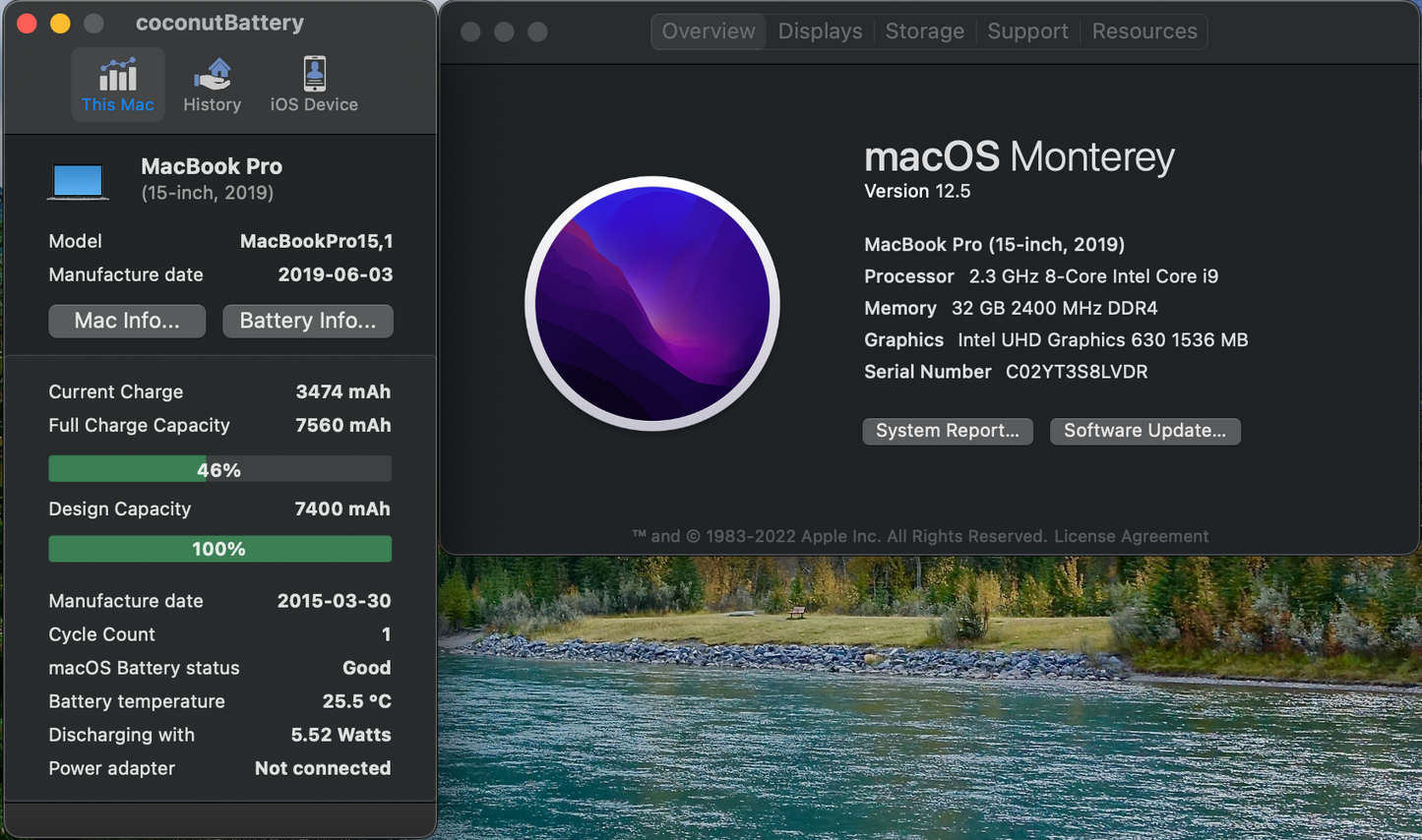The width and height of the screenshot is (1422, 840).
Task: Select the Overview tab
Action: pyautogui.click(x=708, y=30)
